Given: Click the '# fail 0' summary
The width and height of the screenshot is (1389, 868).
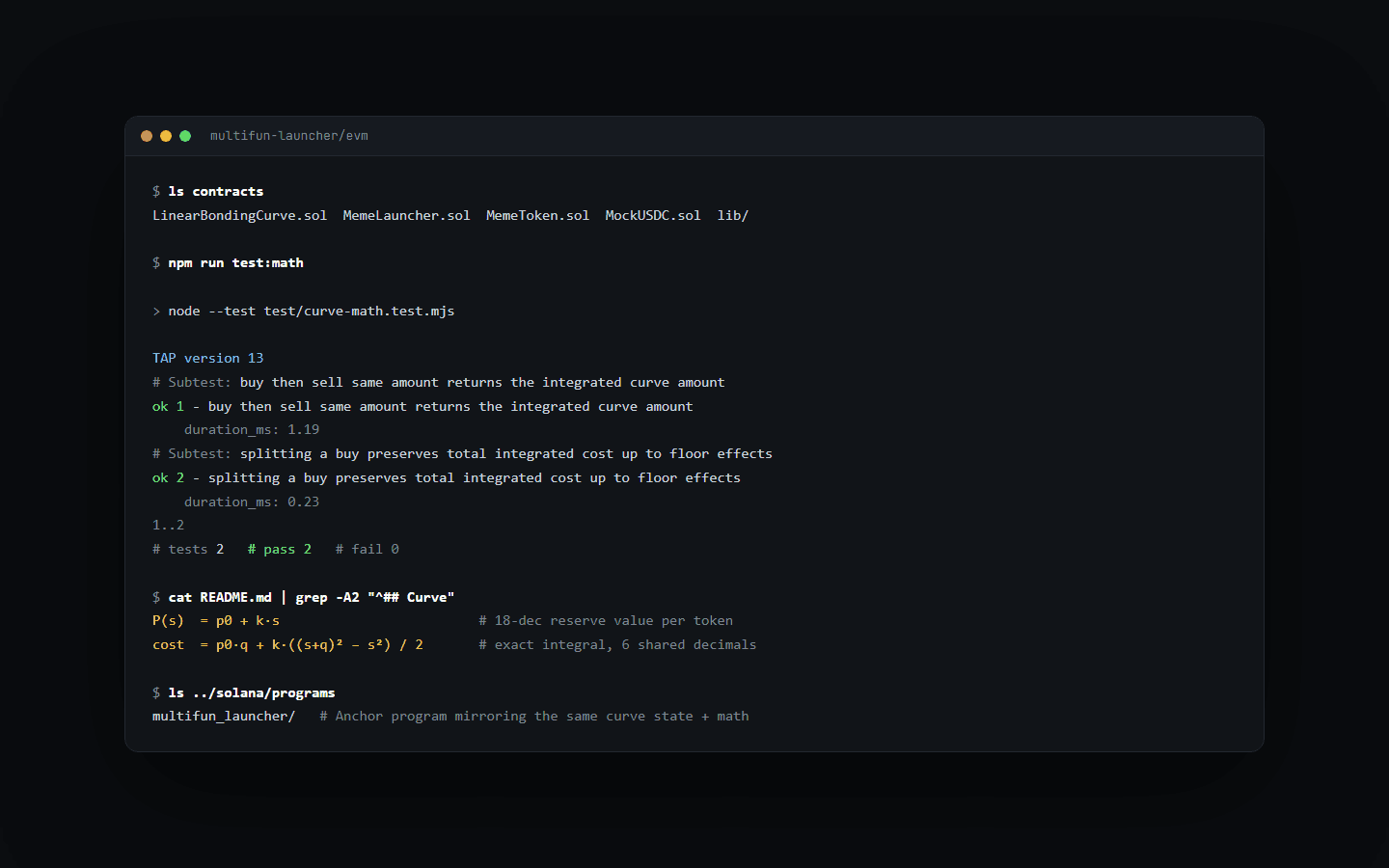Looking at the screenshot, I should pos(368,549).
